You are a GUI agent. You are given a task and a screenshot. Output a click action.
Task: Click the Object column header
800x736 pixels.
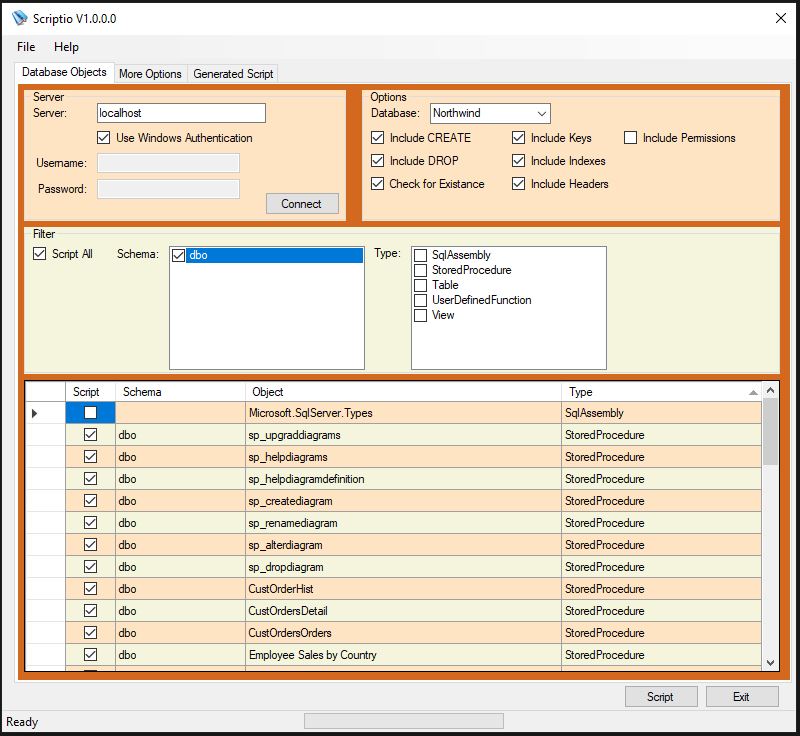click(403, 392)
